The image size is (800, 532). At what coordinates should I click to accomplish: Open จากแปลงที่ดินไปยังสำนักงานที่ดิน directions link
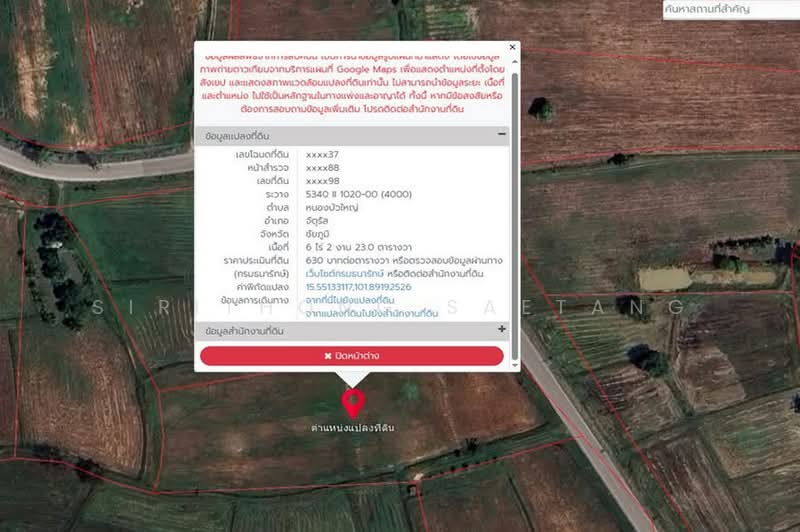tap(371, 313)
